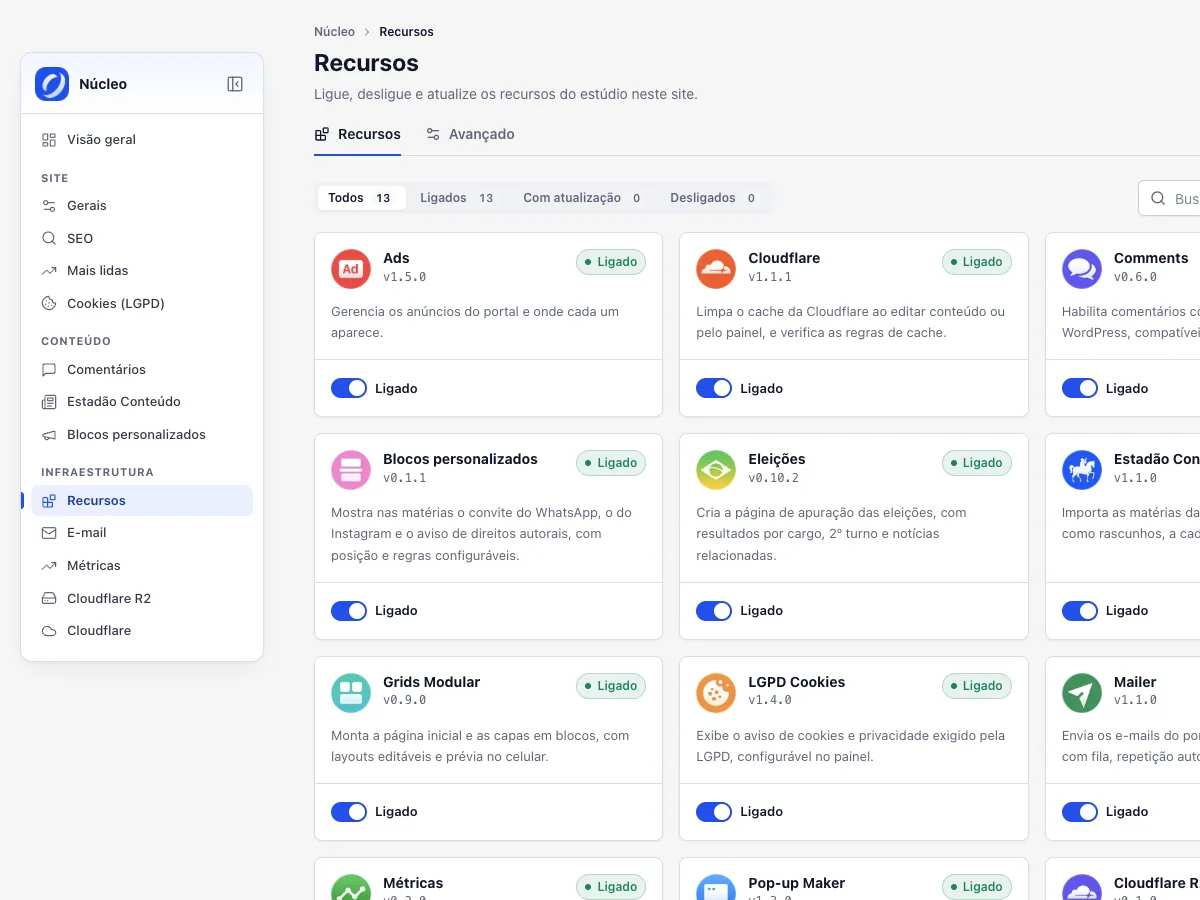1200x900 pixels.
Task: Click the Métricas sidebar trend icon
Action: click(x=49, y=566)
